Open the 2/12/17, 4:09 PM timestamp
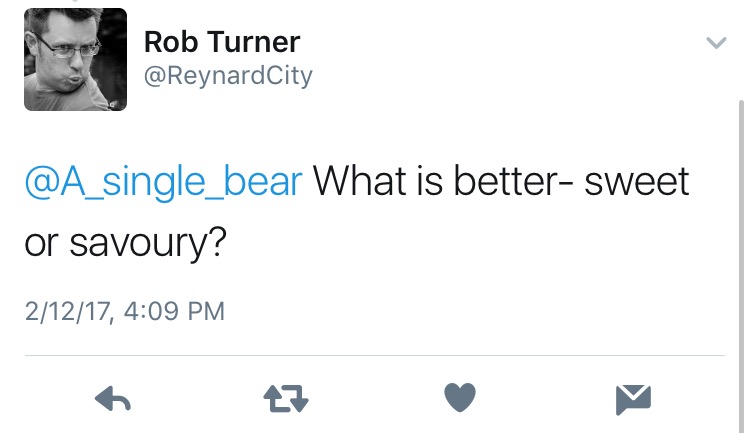 click(125, 311)
